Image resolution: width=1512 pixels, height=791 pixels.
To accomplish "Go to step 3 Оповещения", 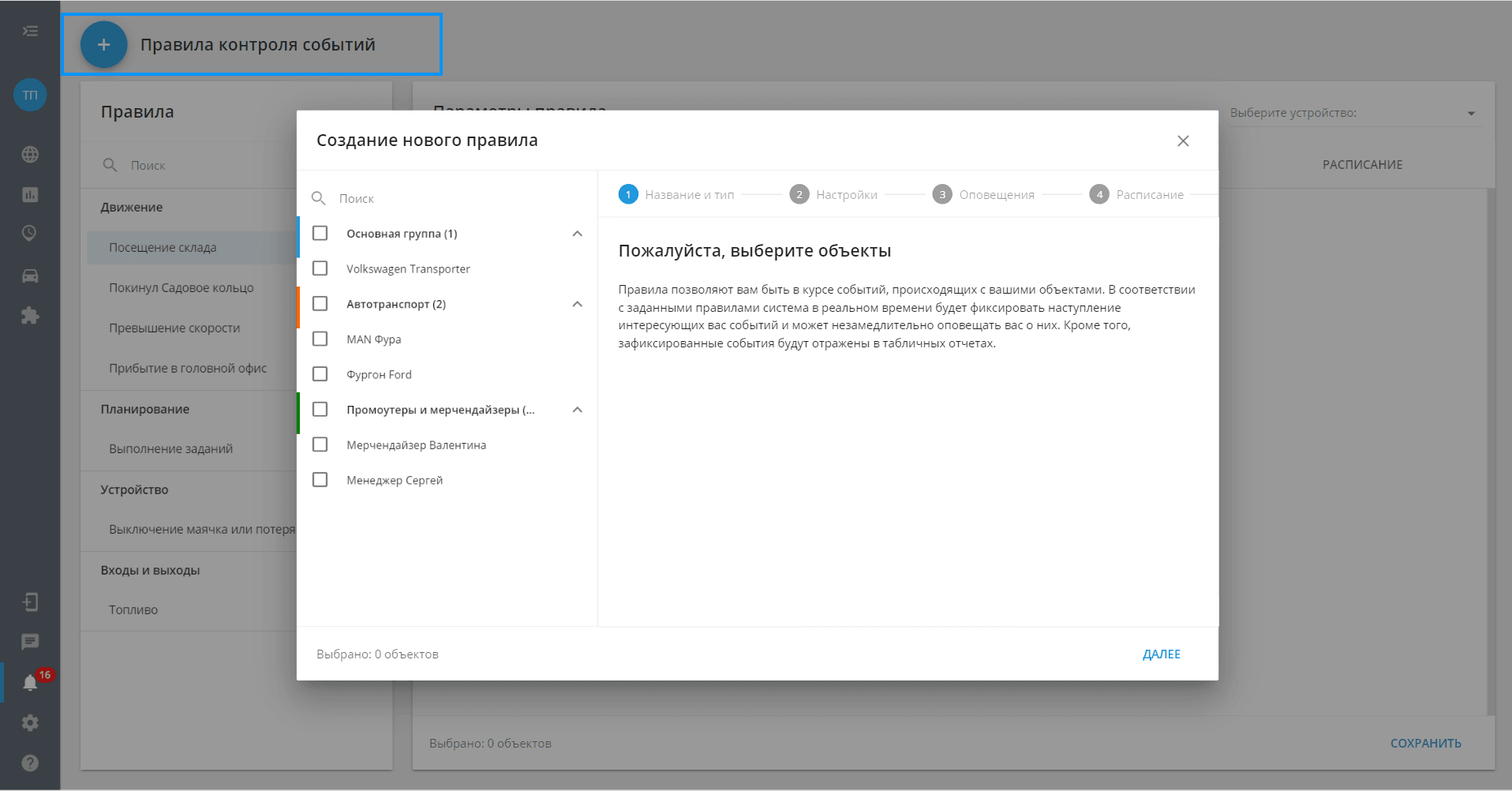I will coord(983,194).
